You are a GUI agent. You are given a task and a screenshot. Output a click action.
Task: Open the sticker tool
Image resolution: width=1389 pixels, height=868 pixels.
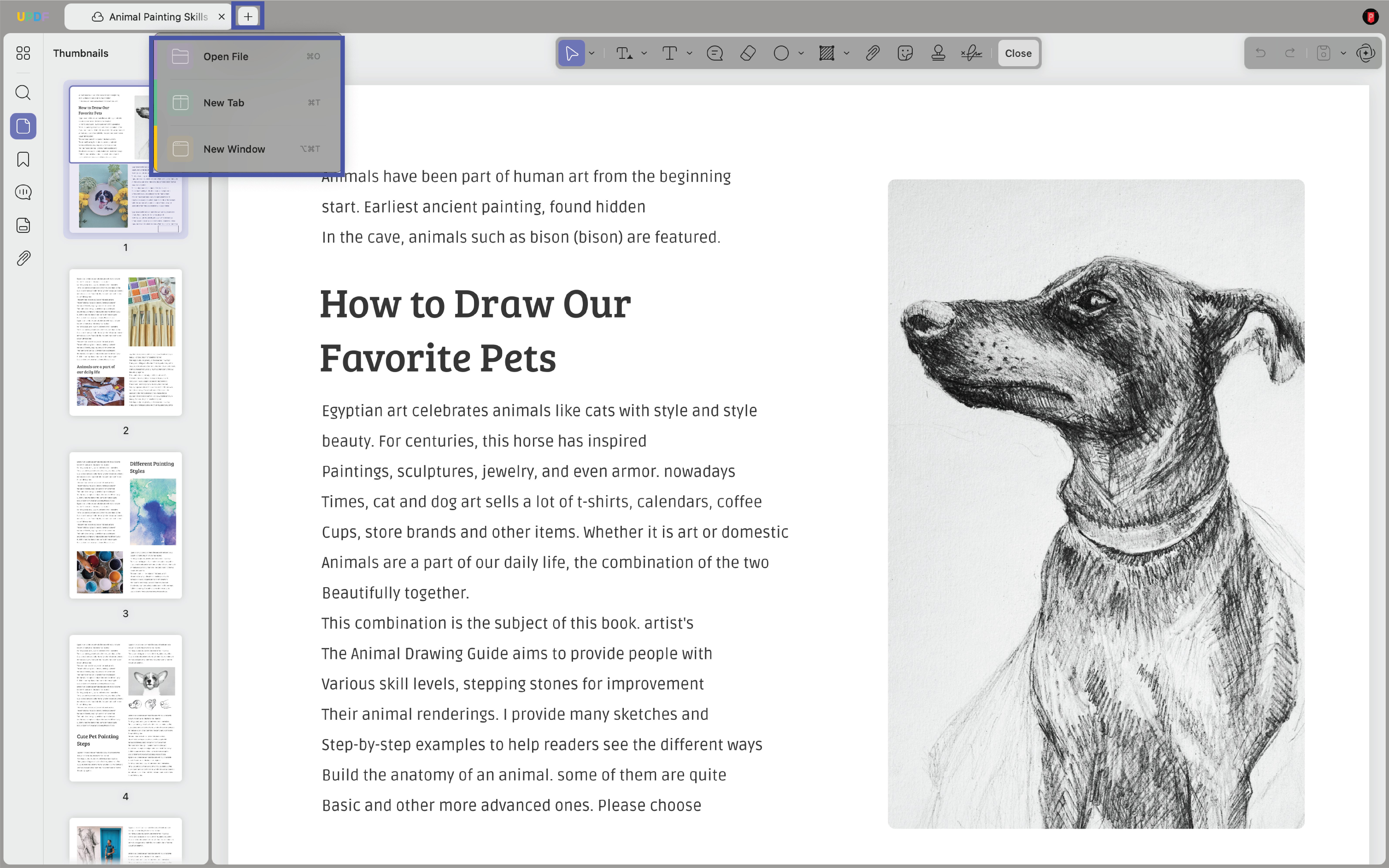pos(905,53)
